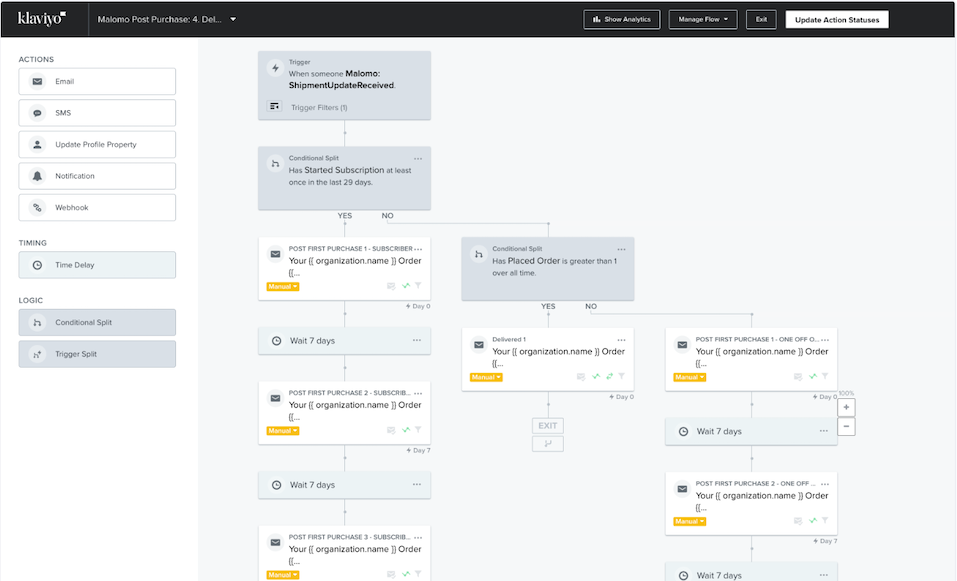Select Update Profile Property action
This screenshot has width=957, height=581.
[x=97, y=145]
